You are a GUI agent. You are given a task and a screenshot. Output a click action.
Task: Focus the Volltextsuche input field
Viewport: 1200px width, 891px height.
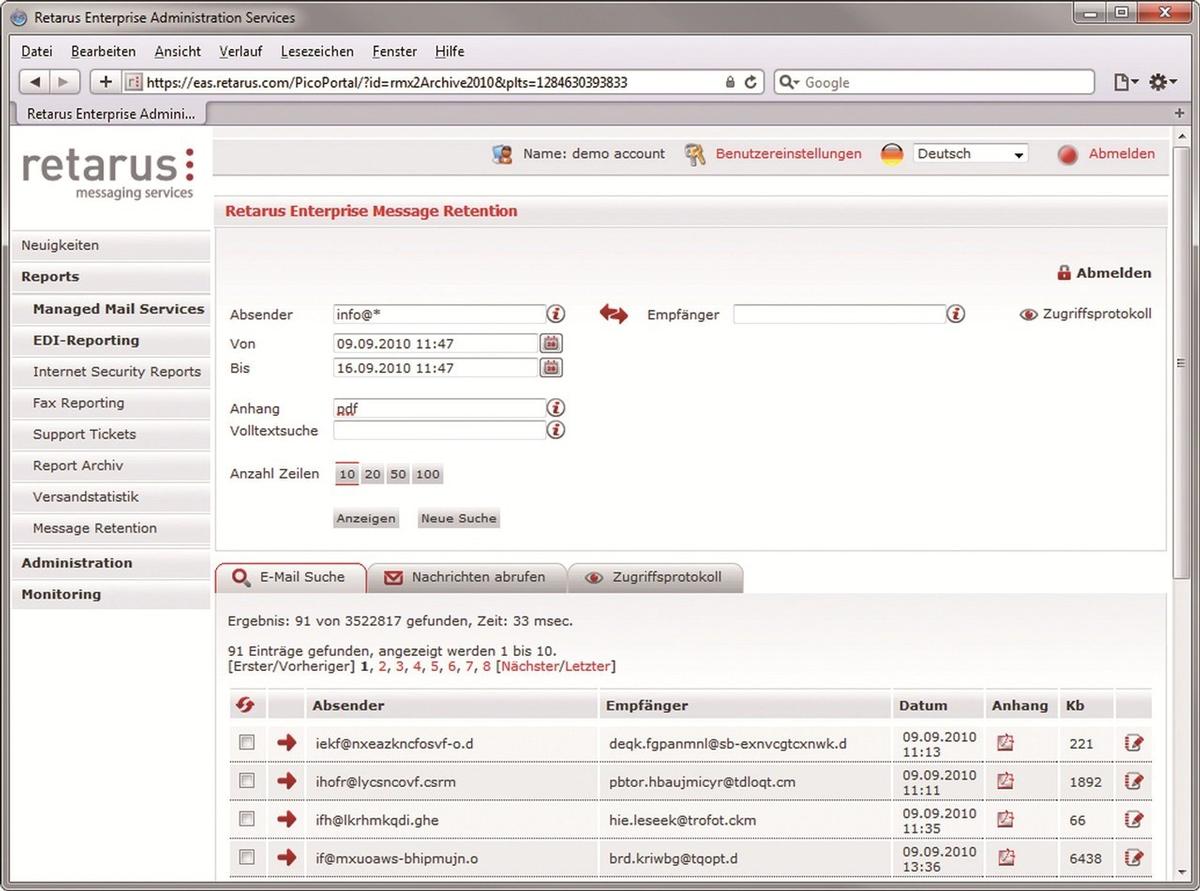pyautogui.click(x=440, y=430)
